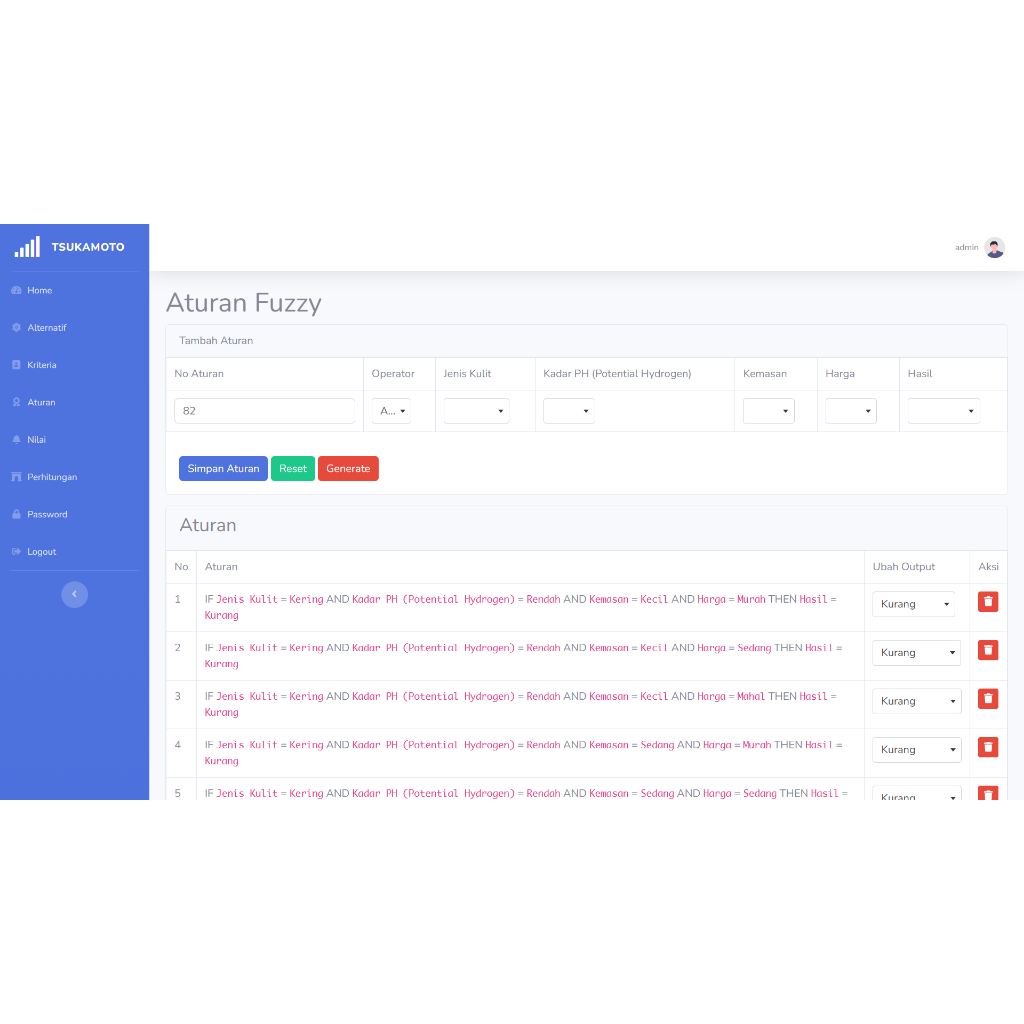Open the Jenis Kulit dropdown
Image resolution: width=1024 pixels, height=1024 pixels.
477,411
